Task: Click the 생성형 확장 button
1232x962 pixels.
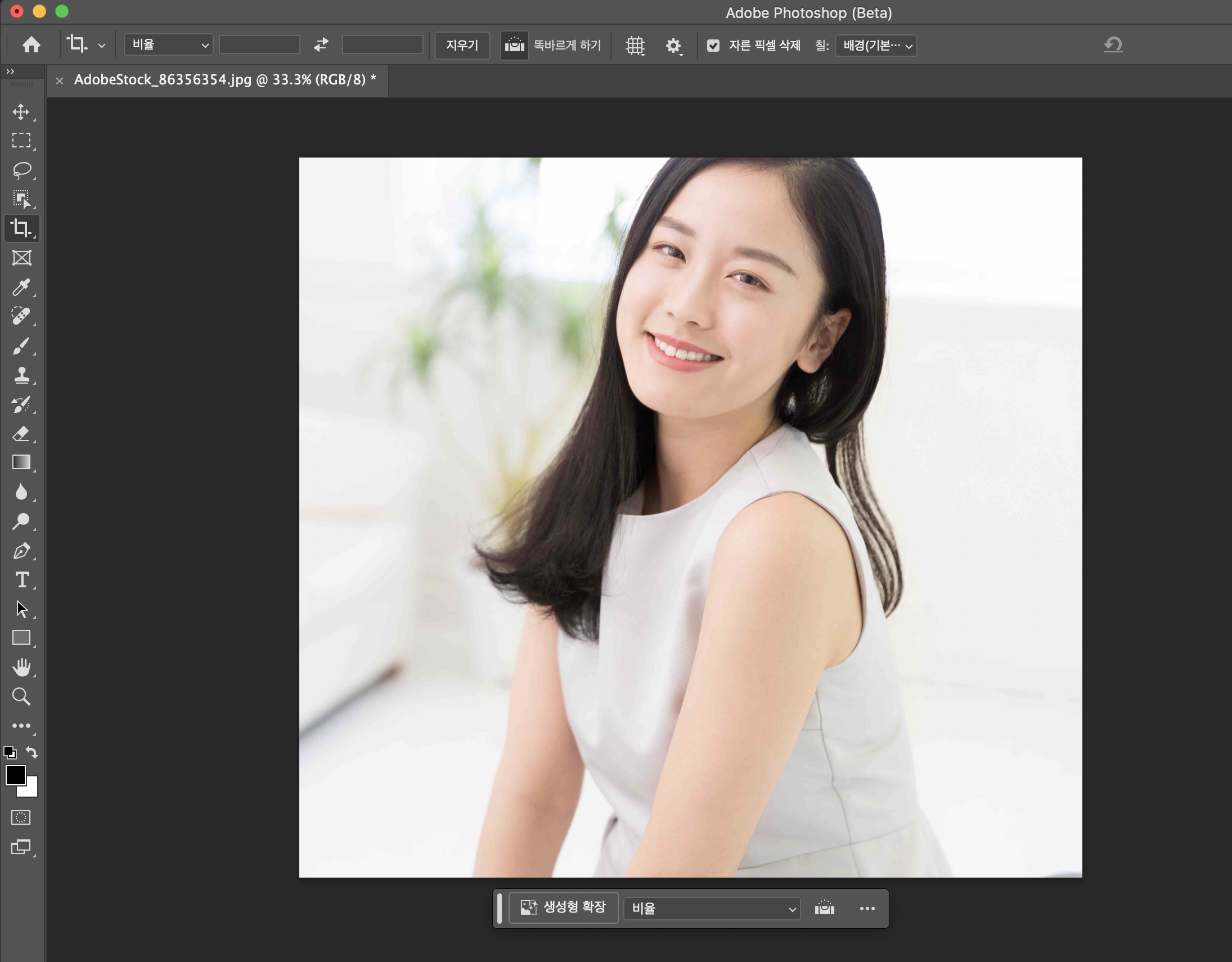Action: (x=563, y=907)
